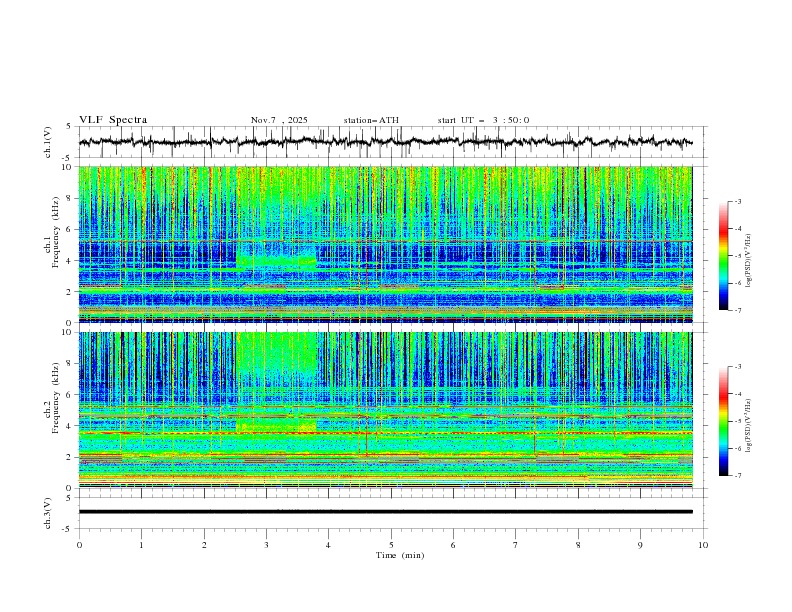Click the date "Nov.7 , 2025" in header
Viewport: 792px width, 612px height.
point(279,120)
